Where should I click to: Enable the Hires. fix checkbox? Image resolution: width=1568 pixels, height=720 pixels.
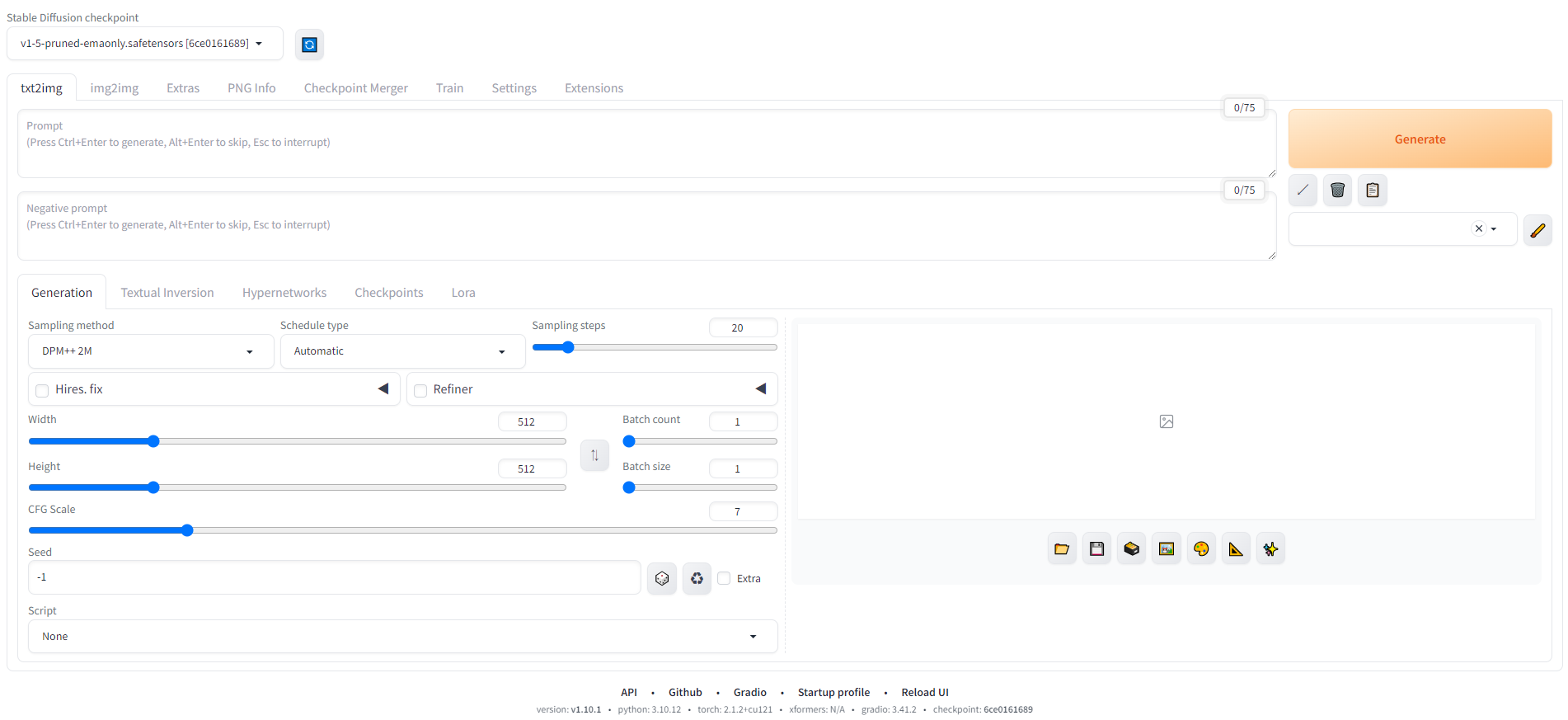point(42,390)
